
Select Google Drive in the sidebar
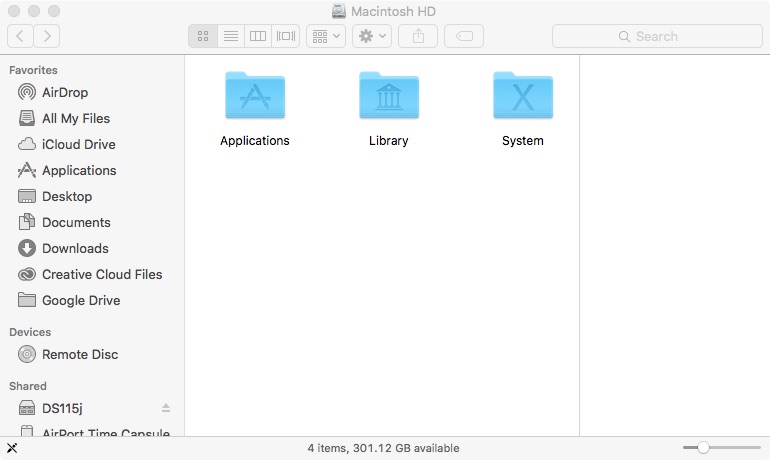tap(92, 300)
